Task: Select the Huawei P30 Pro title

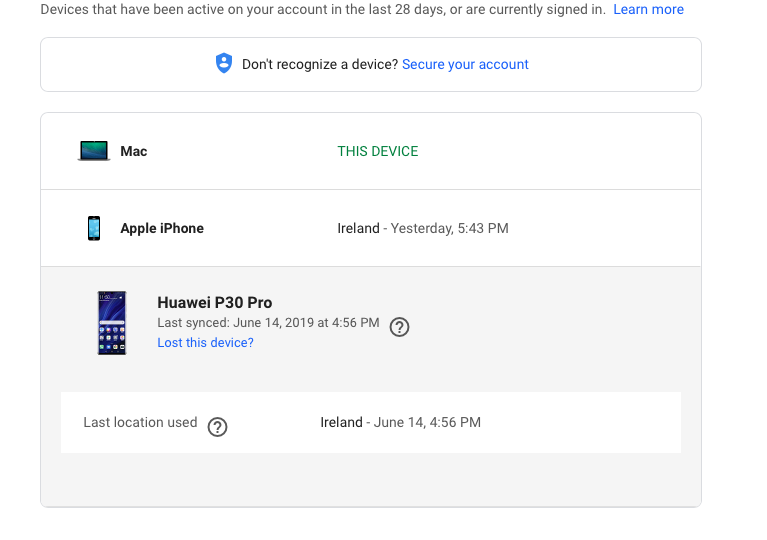Action: pyautogui.click(x=214, y=302)
